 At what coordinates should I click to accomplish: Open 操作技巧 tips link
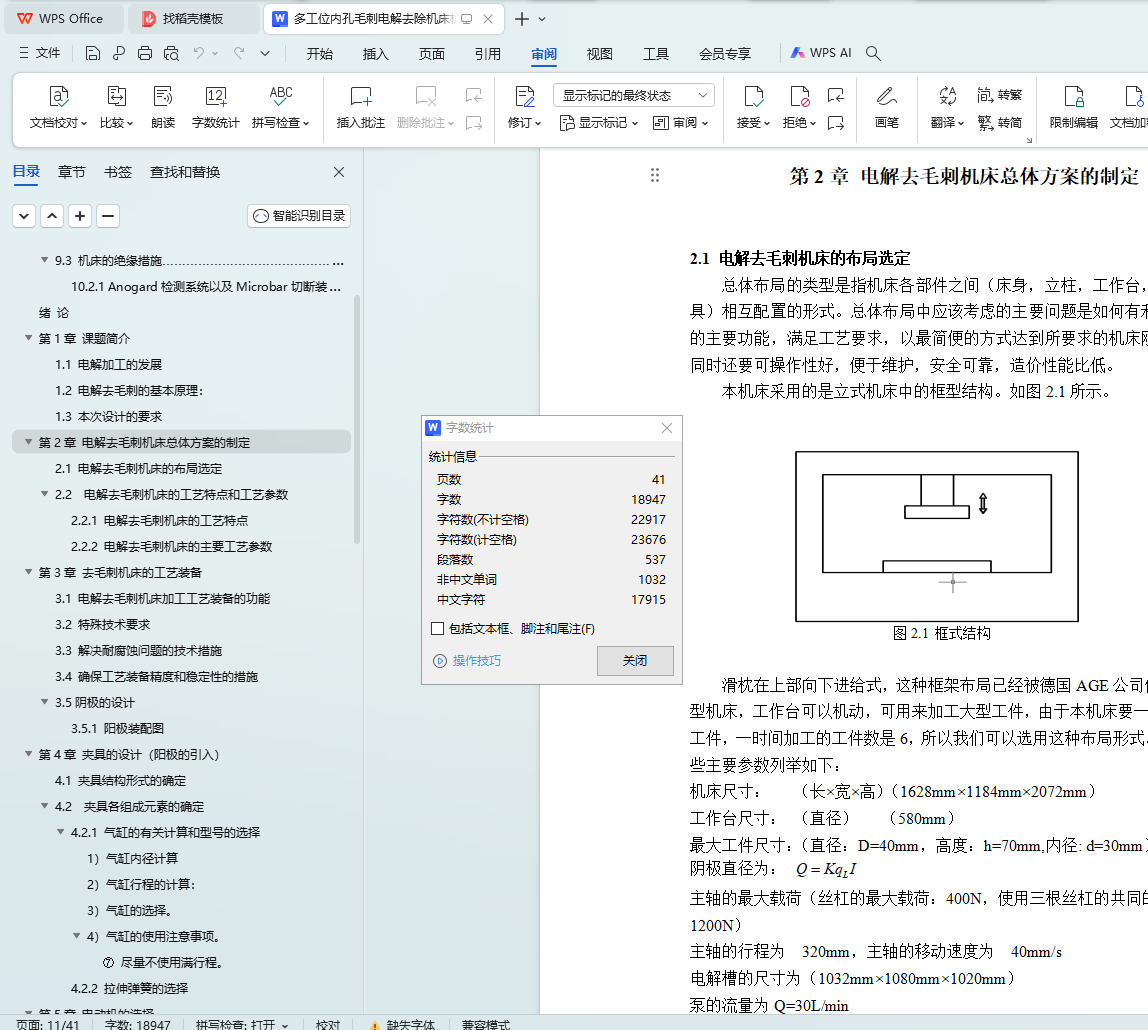tap(468, 660)
